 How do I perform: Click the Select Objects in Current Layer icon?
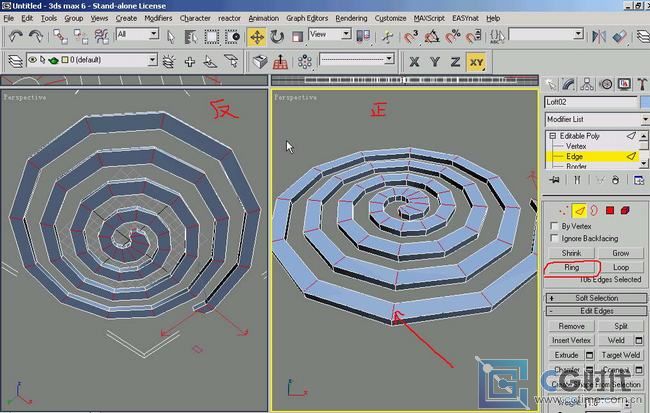coord(210,62)
